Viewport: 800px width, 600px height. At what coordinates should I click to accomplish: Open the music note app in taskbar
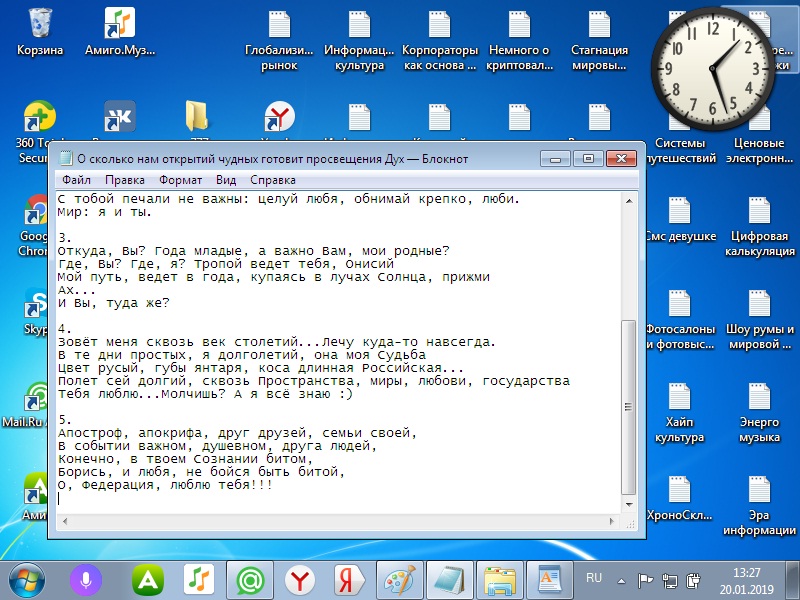(199, 580)
